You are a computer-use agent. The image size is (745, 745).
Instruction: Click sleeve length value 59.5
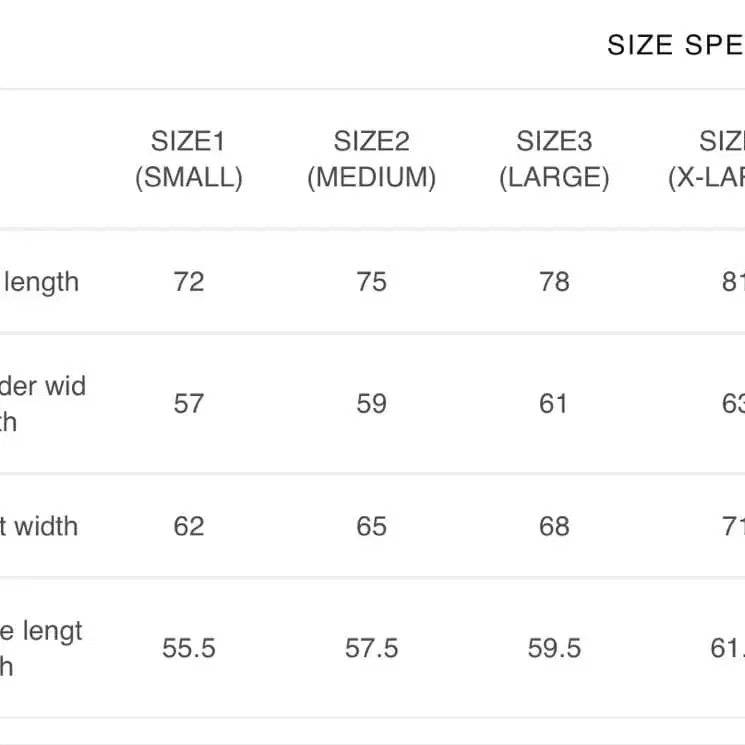point(554,649)
